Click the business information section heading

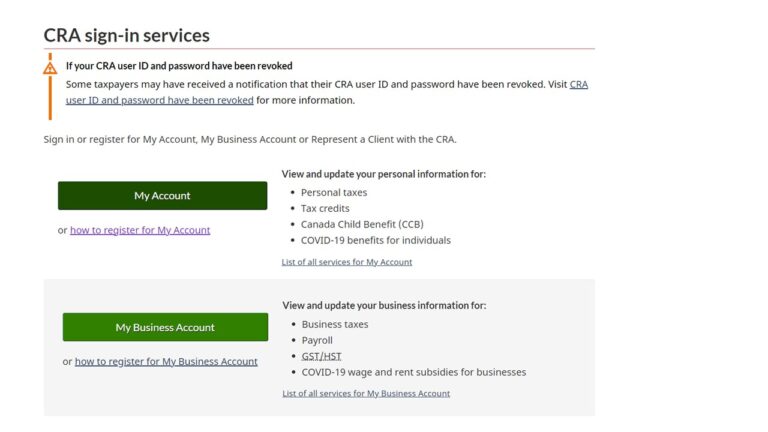(385, 306)
